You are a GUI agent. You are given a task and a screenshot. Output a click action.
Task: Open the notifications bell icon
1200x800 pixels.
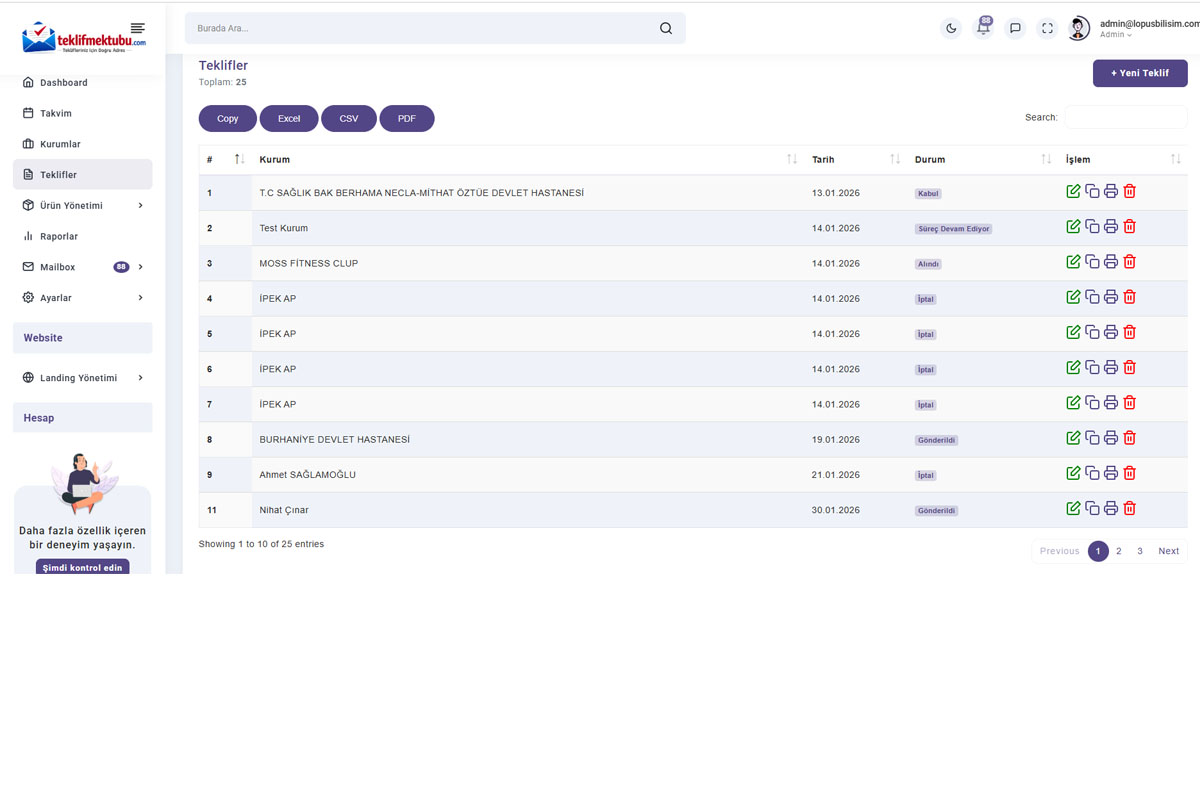(x=983, y=29)
